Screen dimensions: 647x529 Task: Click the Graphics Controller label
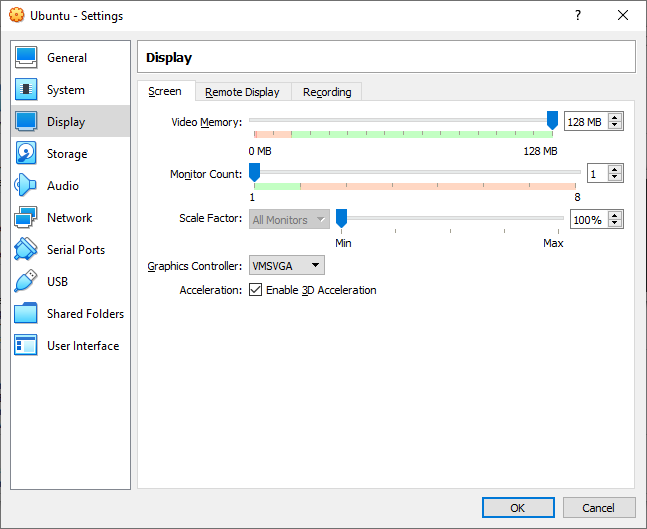pyautogui.click(x=195, y=266)
